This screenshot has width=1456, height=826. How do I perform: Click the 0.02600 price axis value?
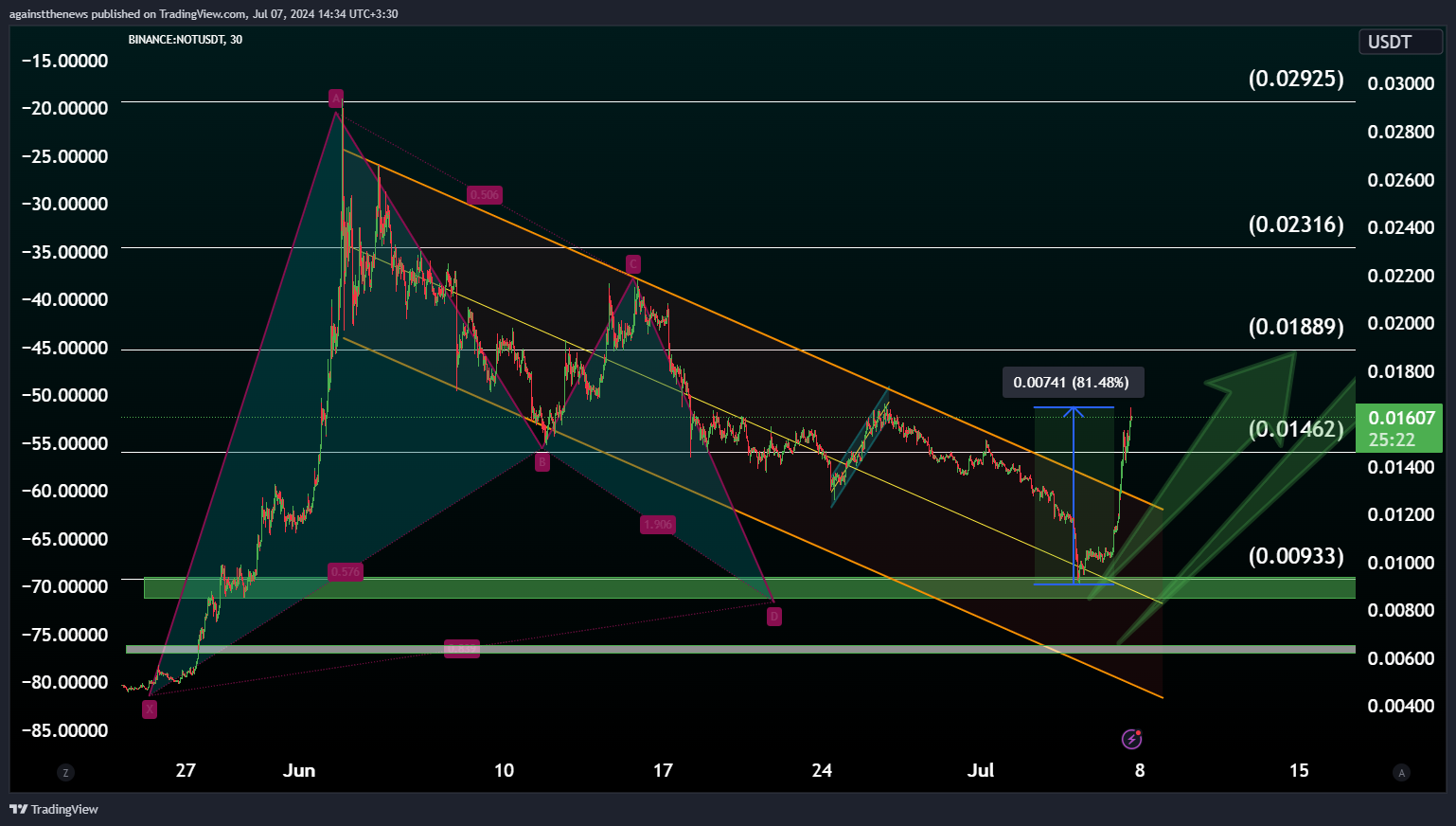[1401, 180]
